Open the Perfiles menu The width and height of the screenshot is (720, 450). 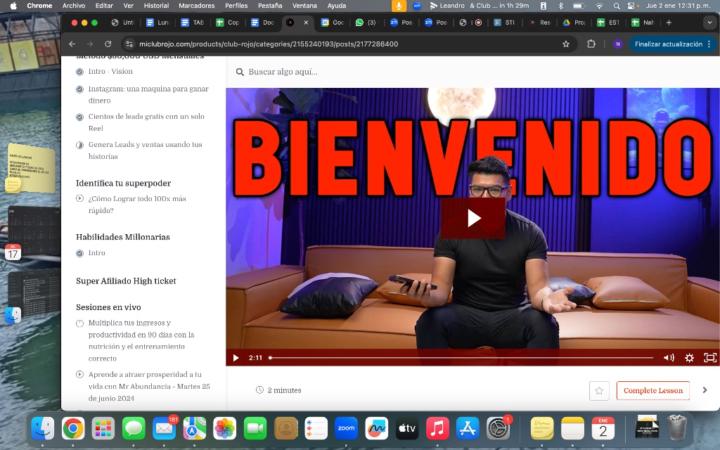(236, 6)
